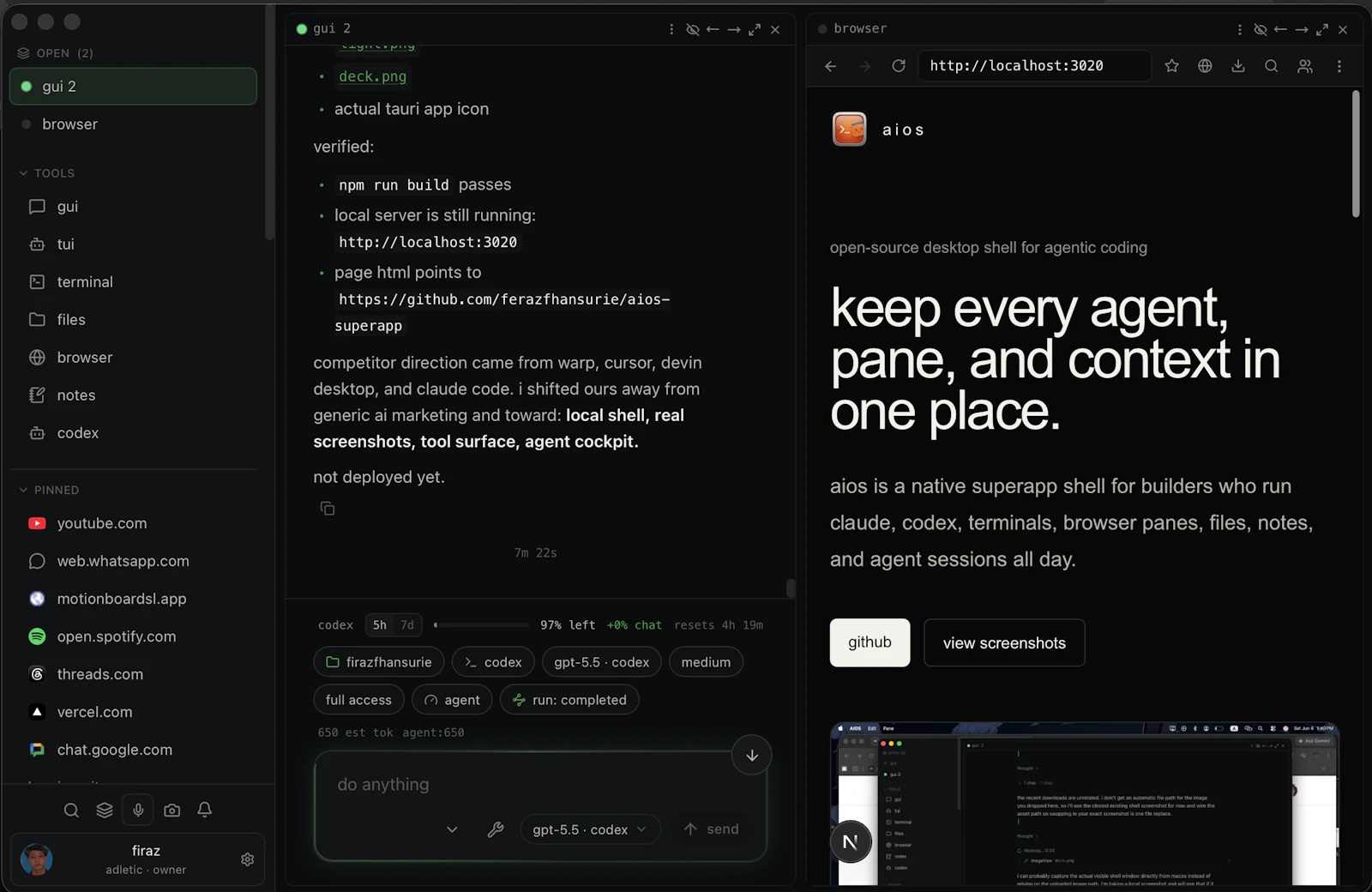Change the medium effort chip
Viewport: 1372px width, 892px height.
(706, 662)
